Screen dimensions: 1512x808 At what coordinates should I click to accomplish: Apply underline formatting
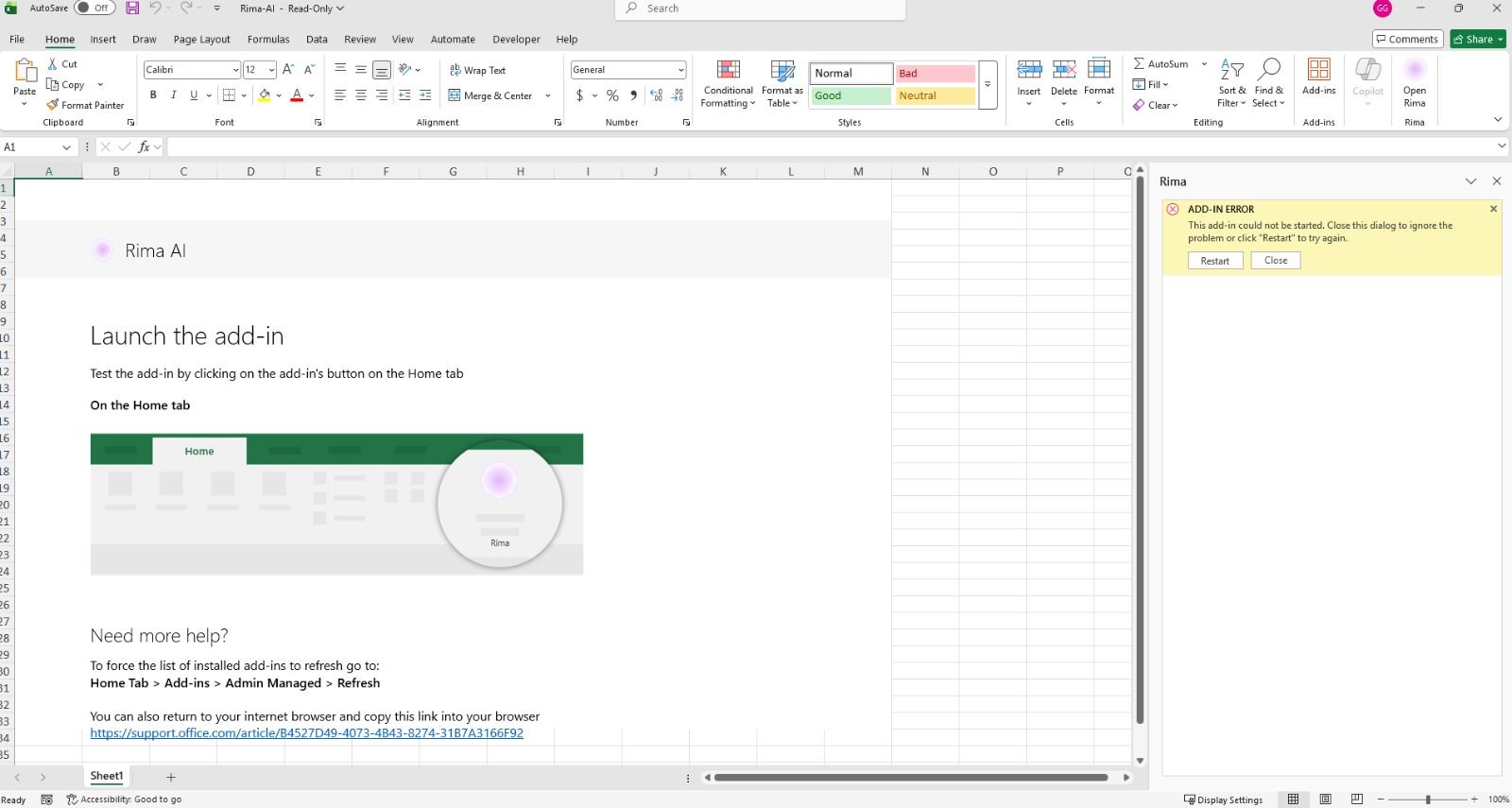point(194,95)
